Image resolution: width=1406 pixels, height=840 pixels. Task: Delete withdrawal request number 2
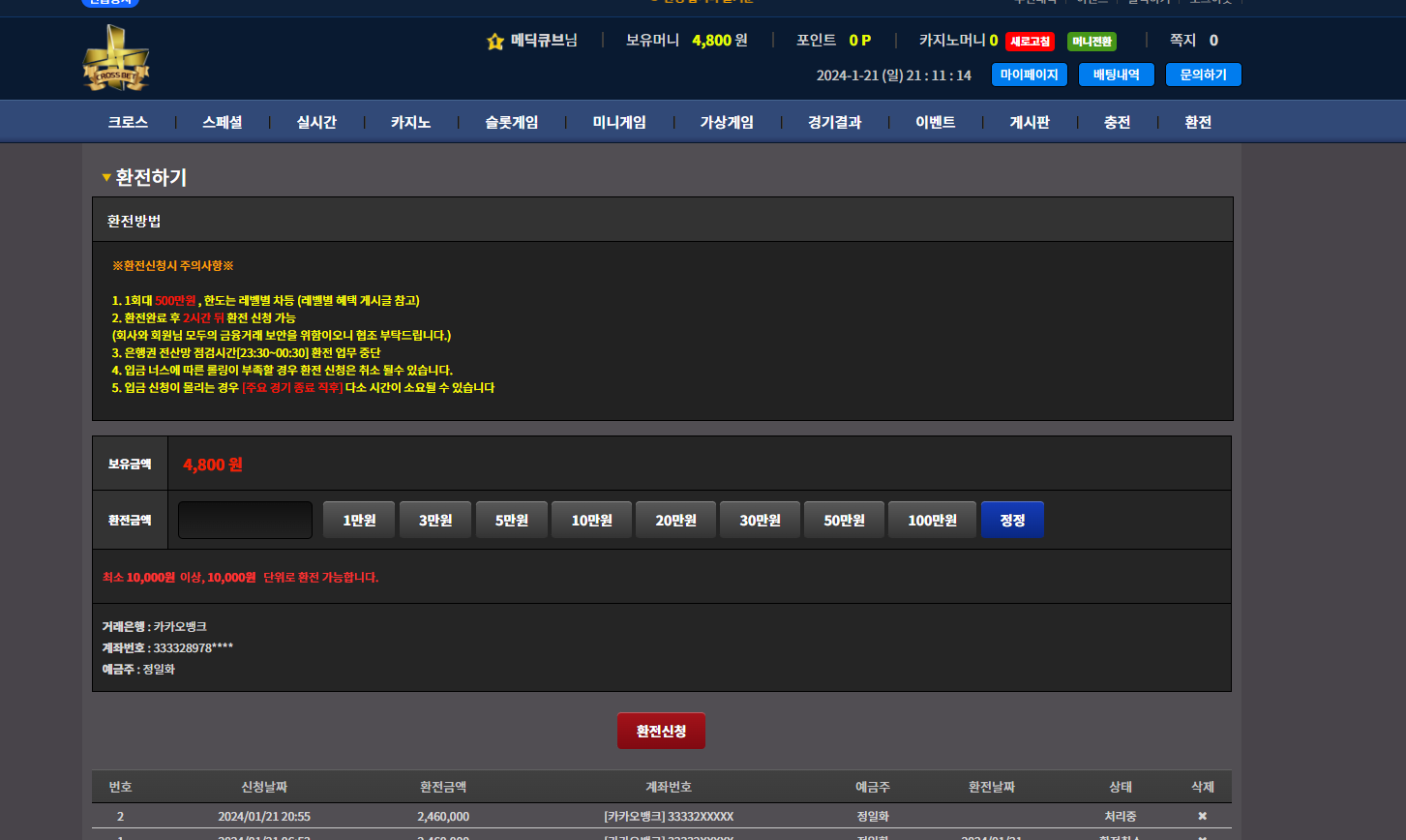coord(1202,816)
